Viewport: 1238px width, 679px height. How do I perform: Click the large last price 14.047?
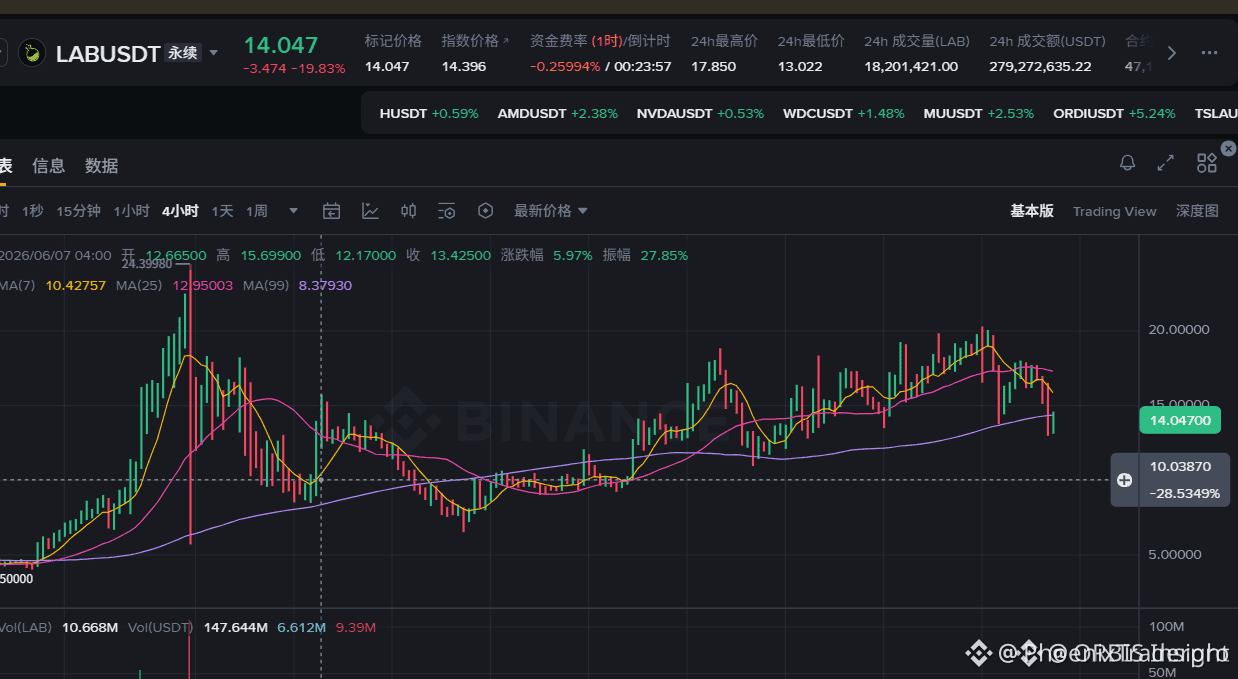(281, 45)
